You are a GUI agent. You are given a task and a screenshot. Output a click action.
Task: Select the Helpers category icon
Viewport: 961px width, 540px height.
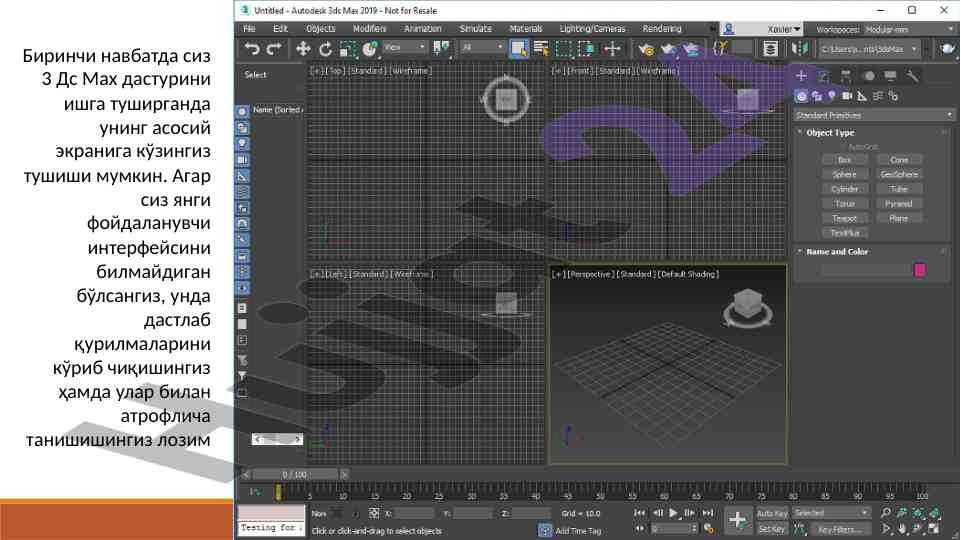click(862, 96)
